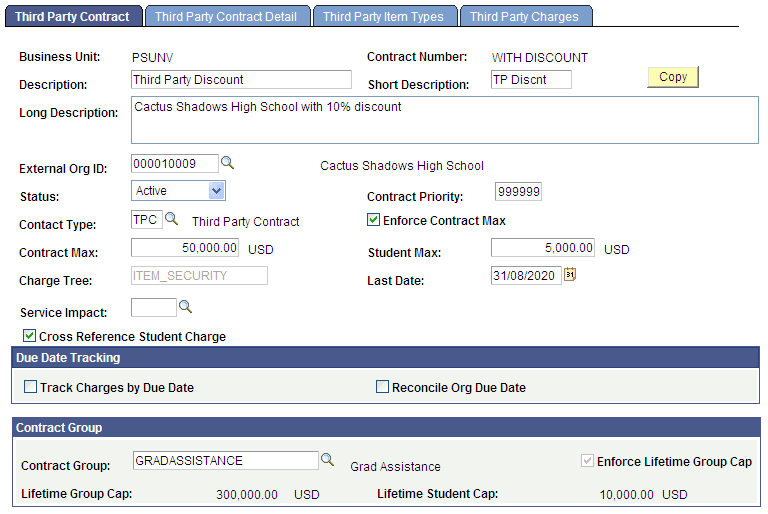This screenshot has height=514, width=768.
Task: Open Third Party Item Types tab
Action: [384, 16]
